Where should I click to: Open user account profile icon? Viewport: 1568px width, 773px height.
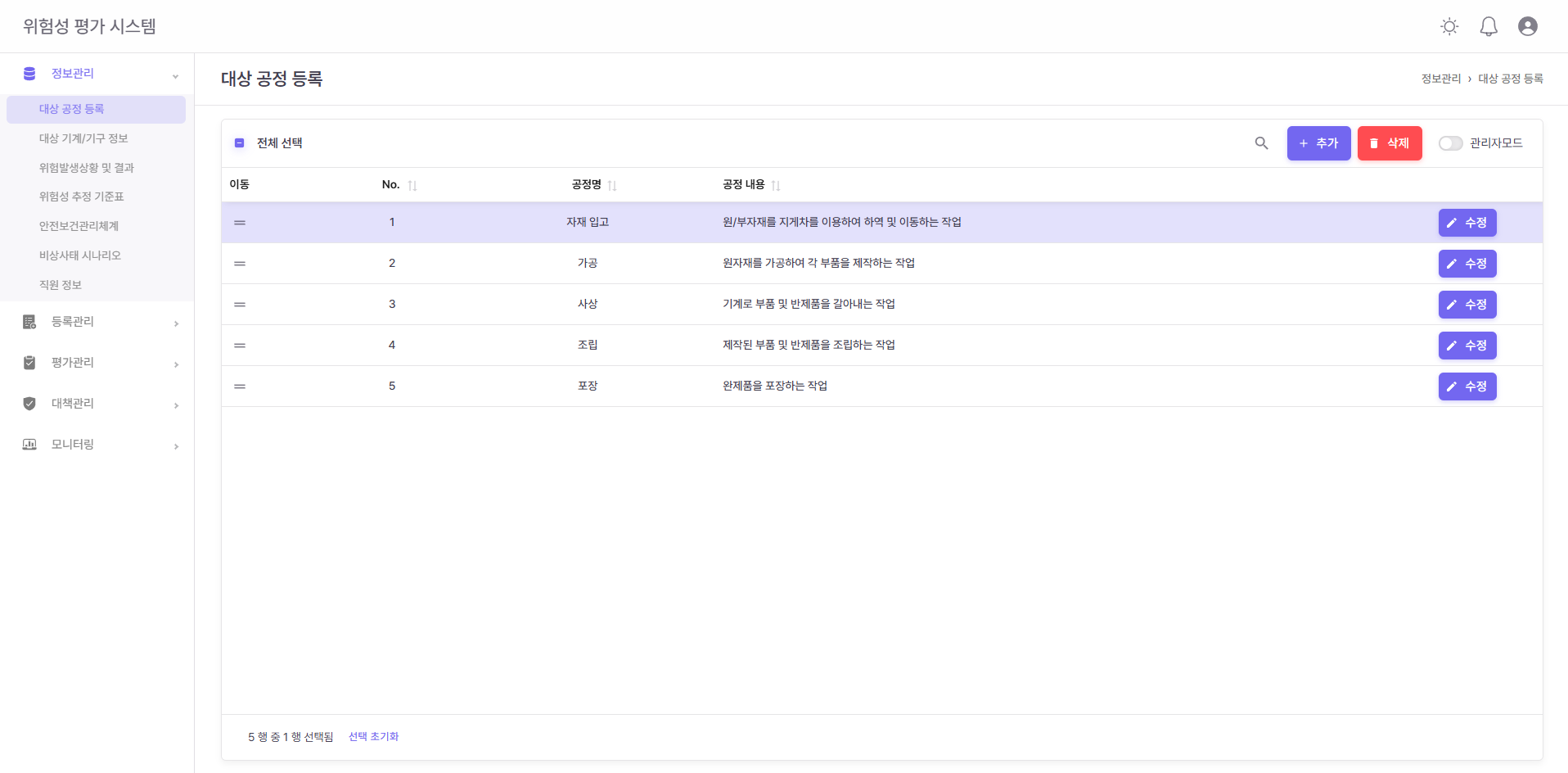click(x=1527, y=26)
